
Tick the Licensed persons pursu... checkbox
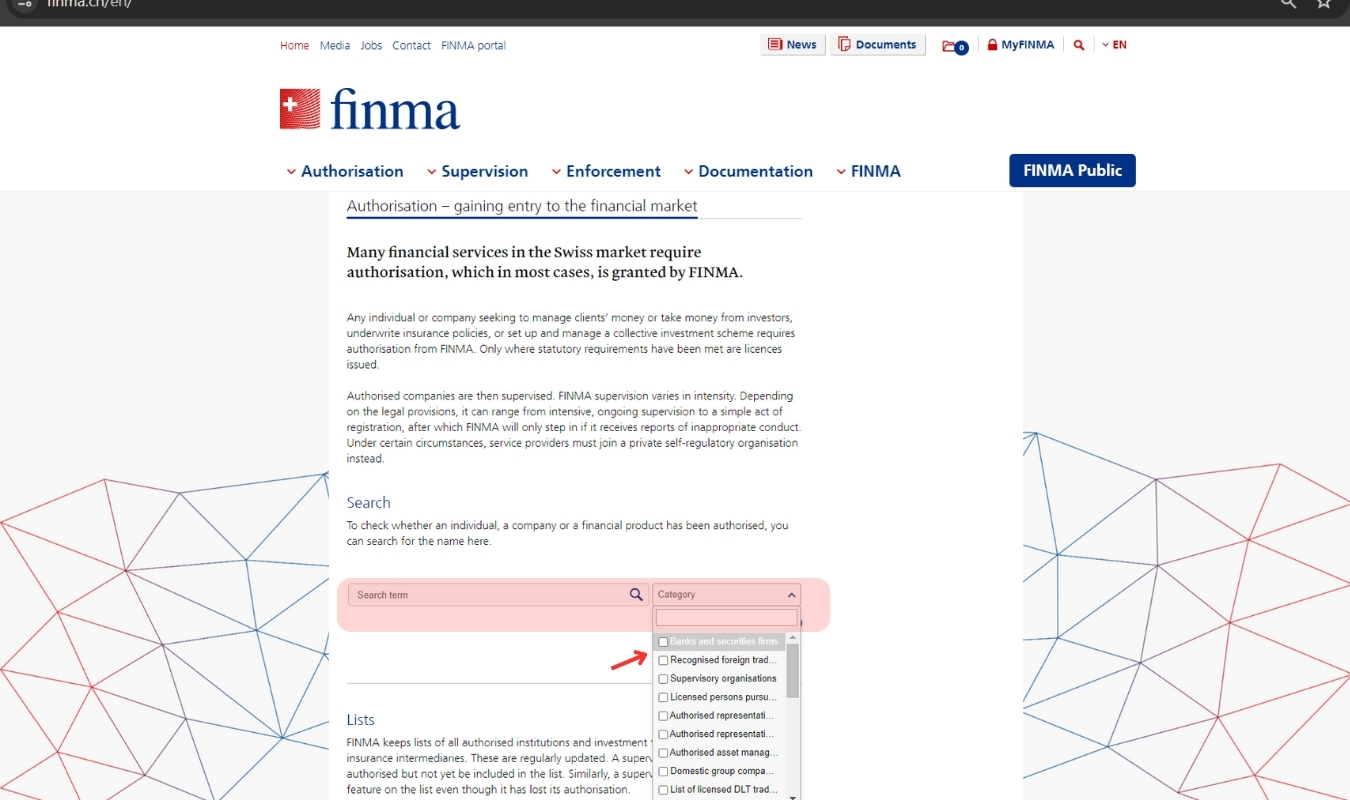click(663, 697)
